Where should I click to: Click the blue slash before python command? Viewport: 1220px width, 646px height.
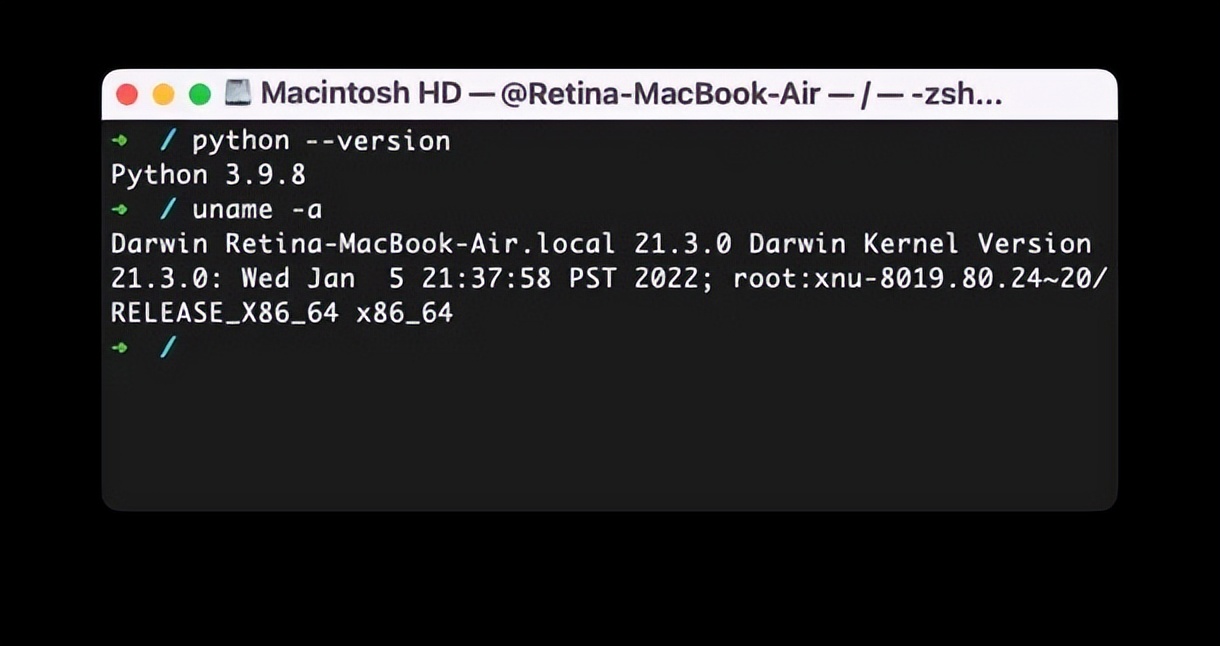[169, 141]
